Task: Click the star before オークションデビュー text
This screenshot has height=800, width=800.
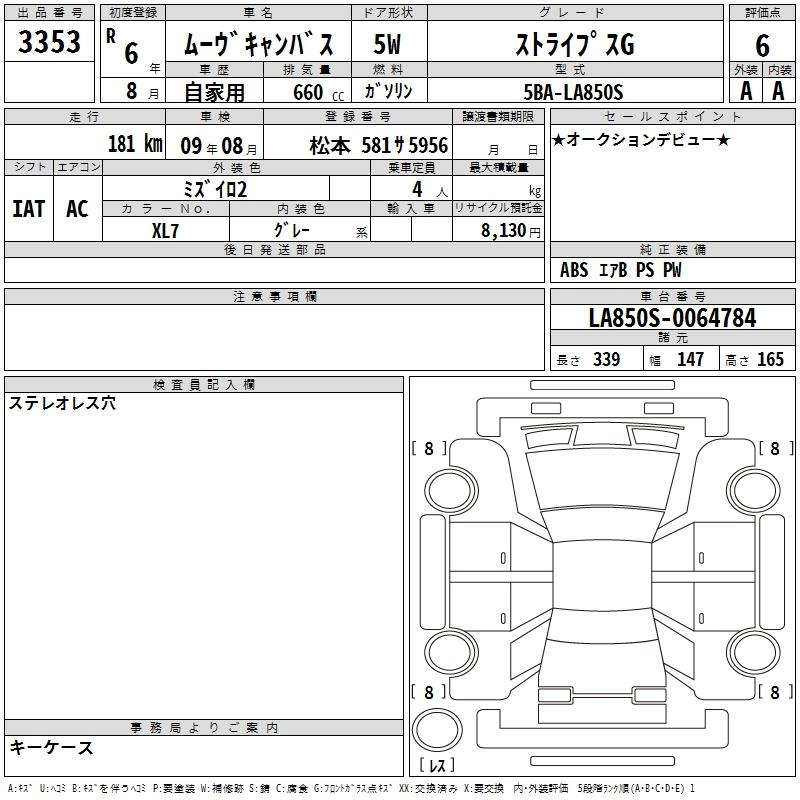Action: pos(558,139)
